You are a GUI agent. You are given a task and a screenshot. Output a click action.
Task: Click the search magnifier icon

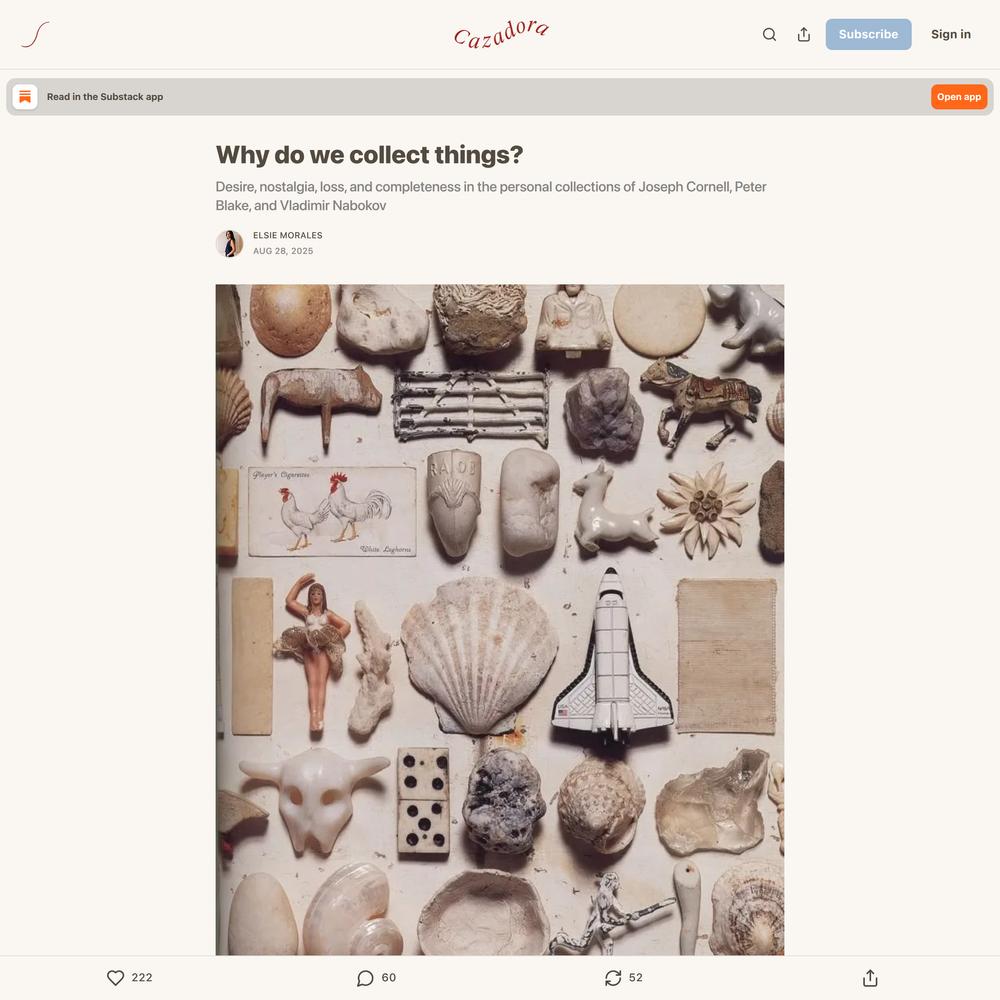(x=769, y=34)
